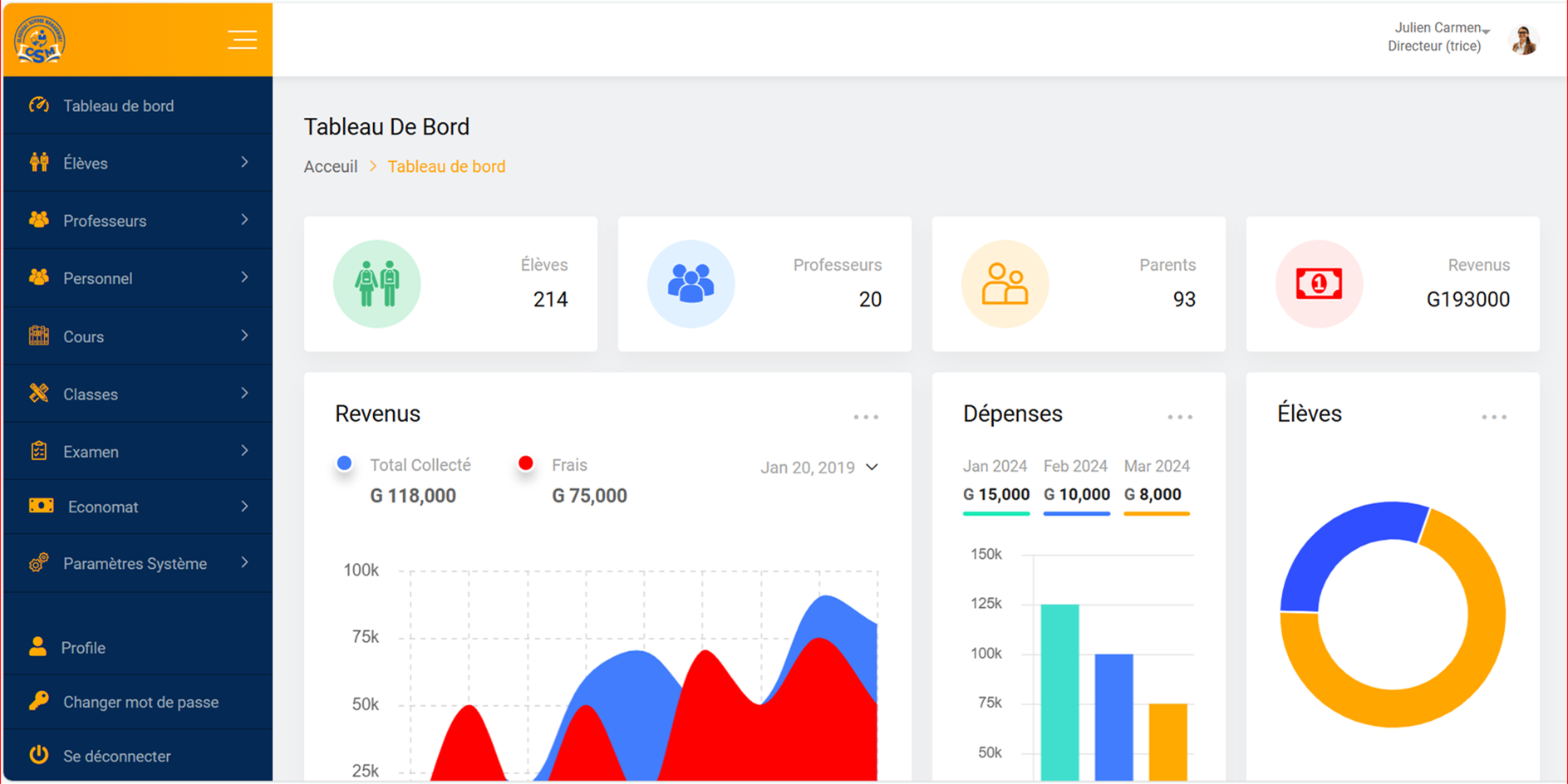Select Paramètres Système menu item
Image resolution: width=1568 pixels, height=784 pixels.
tap(135, 564)
